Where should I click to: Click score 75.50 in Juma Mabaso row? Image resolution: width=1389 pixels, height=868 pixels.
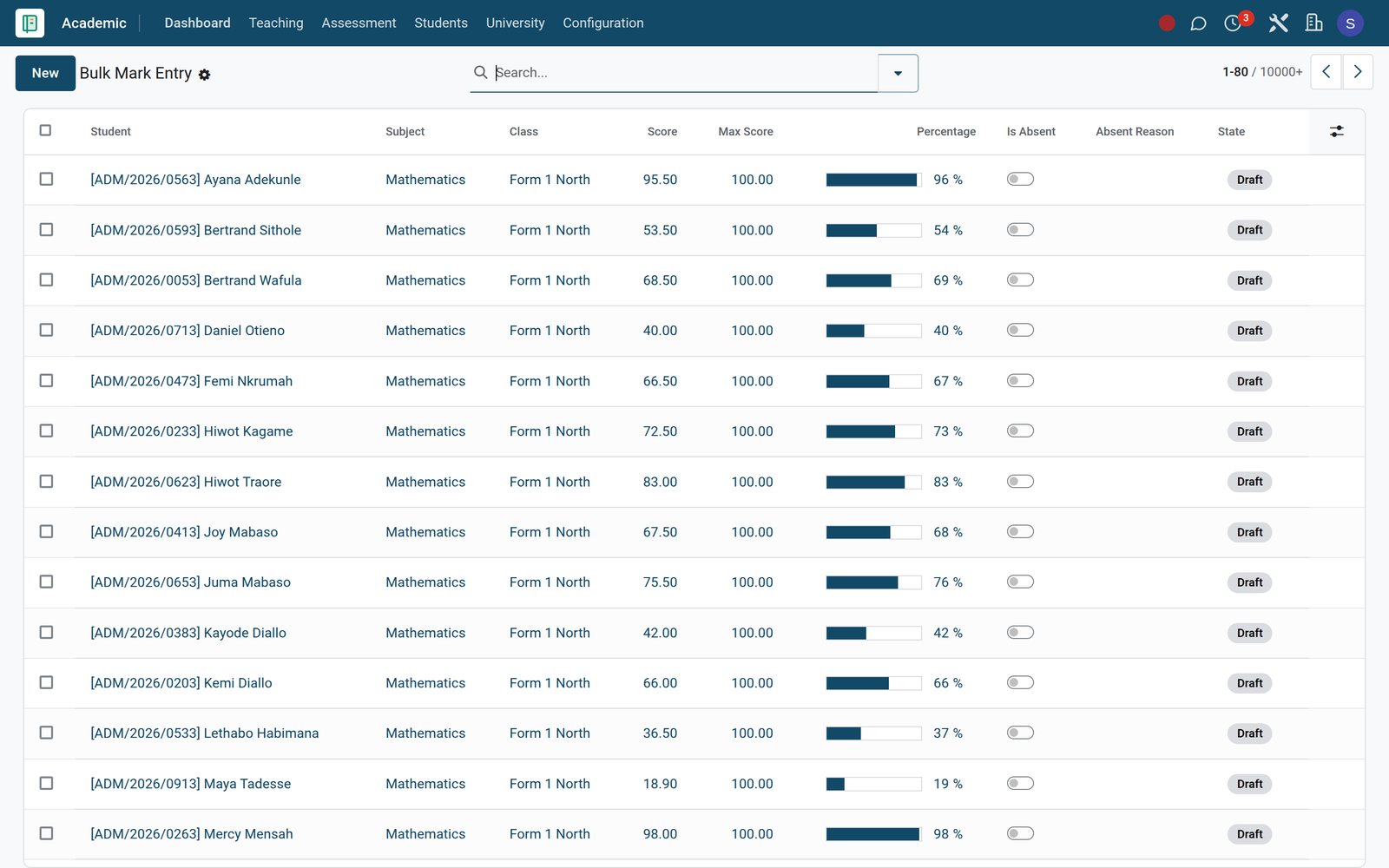[x=660, y=582]
